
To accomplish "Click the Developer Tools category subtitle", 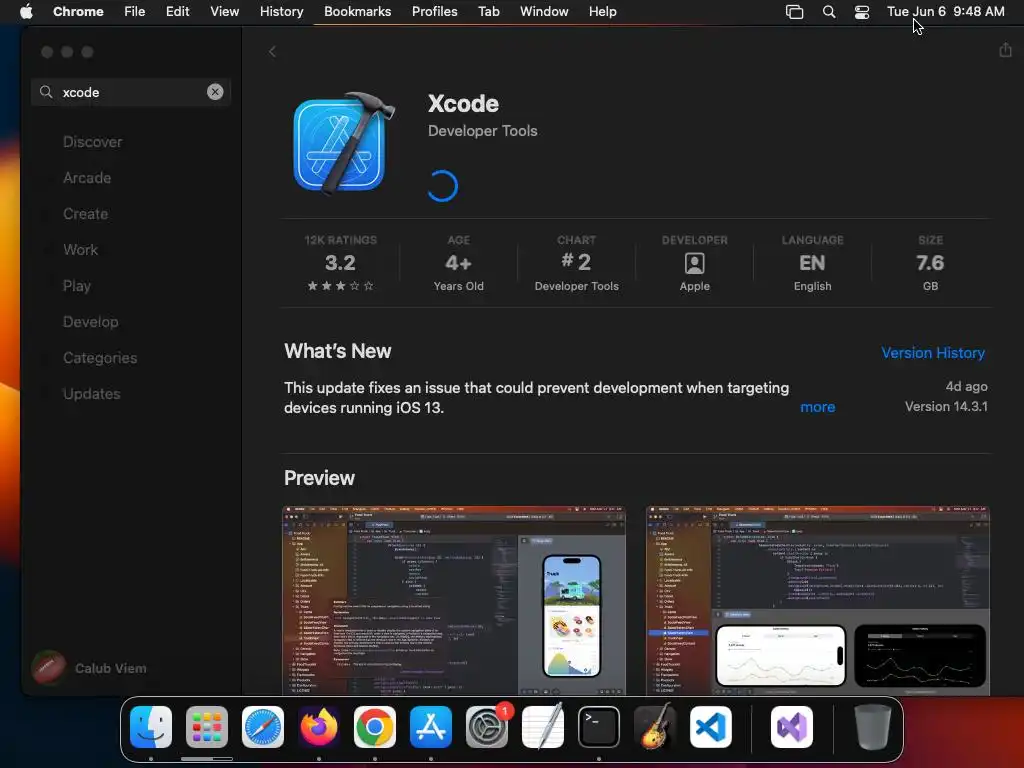I will 483,131.
